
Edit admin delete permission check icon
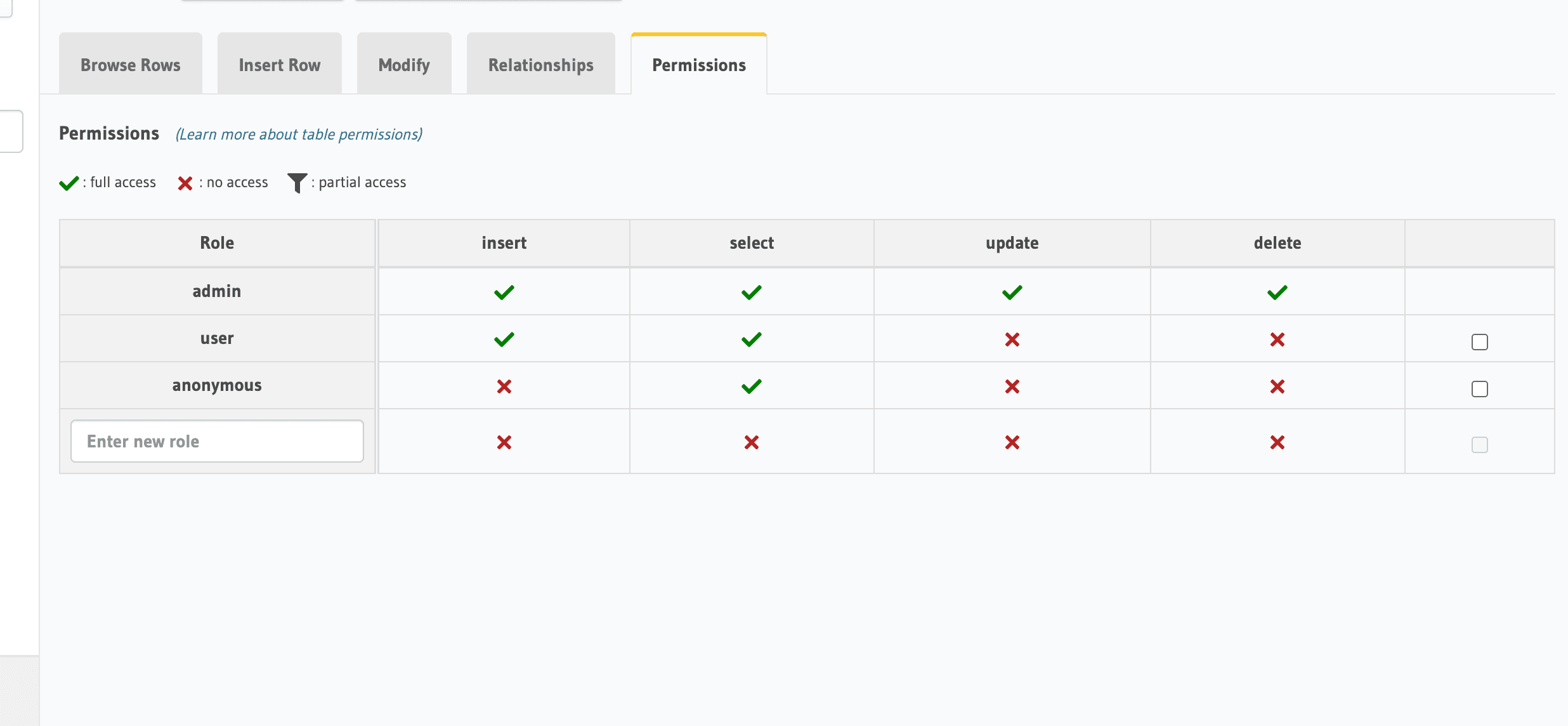1276,291
